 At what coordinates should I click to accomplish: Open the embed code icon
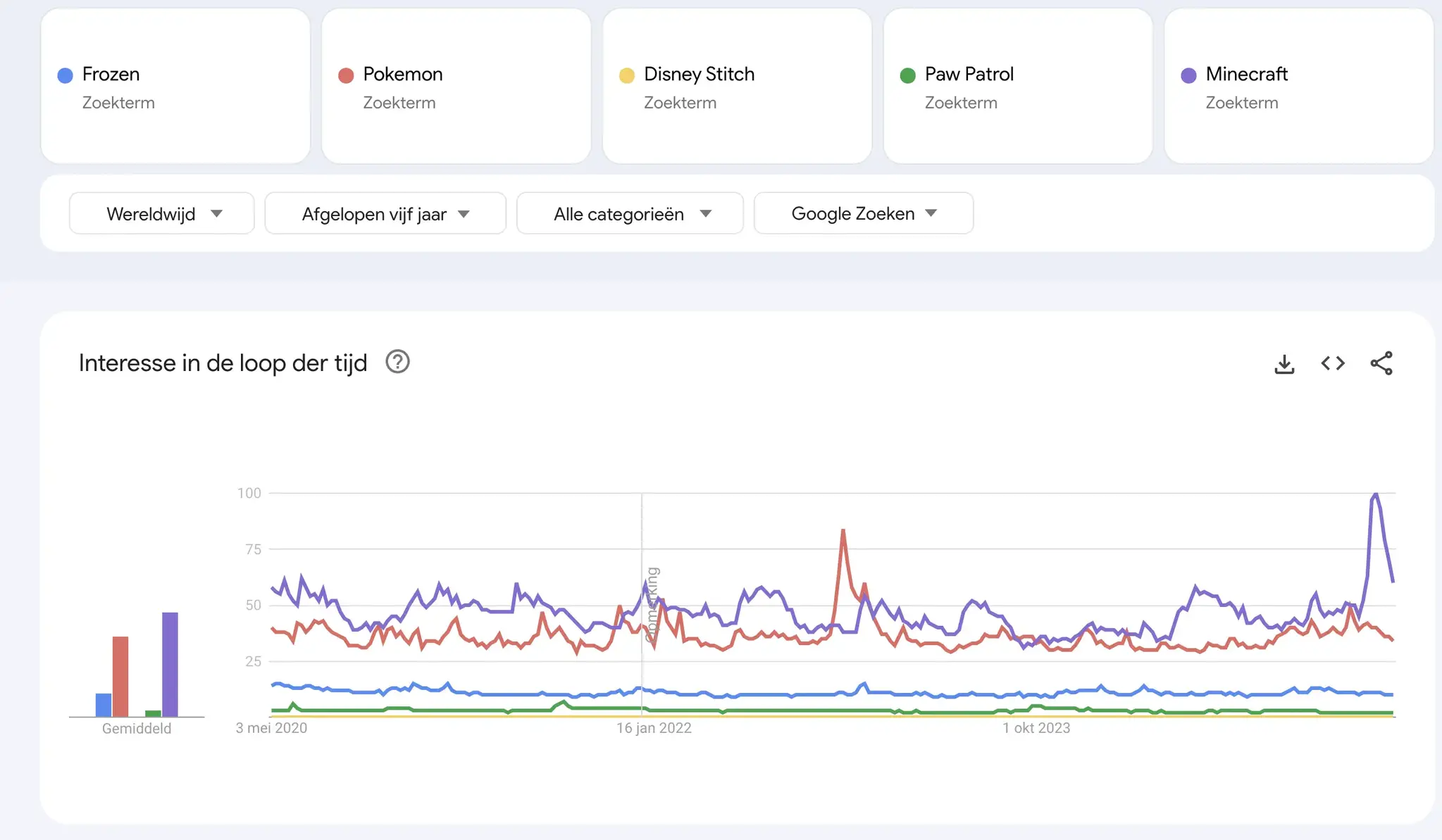pos(1333,363)
